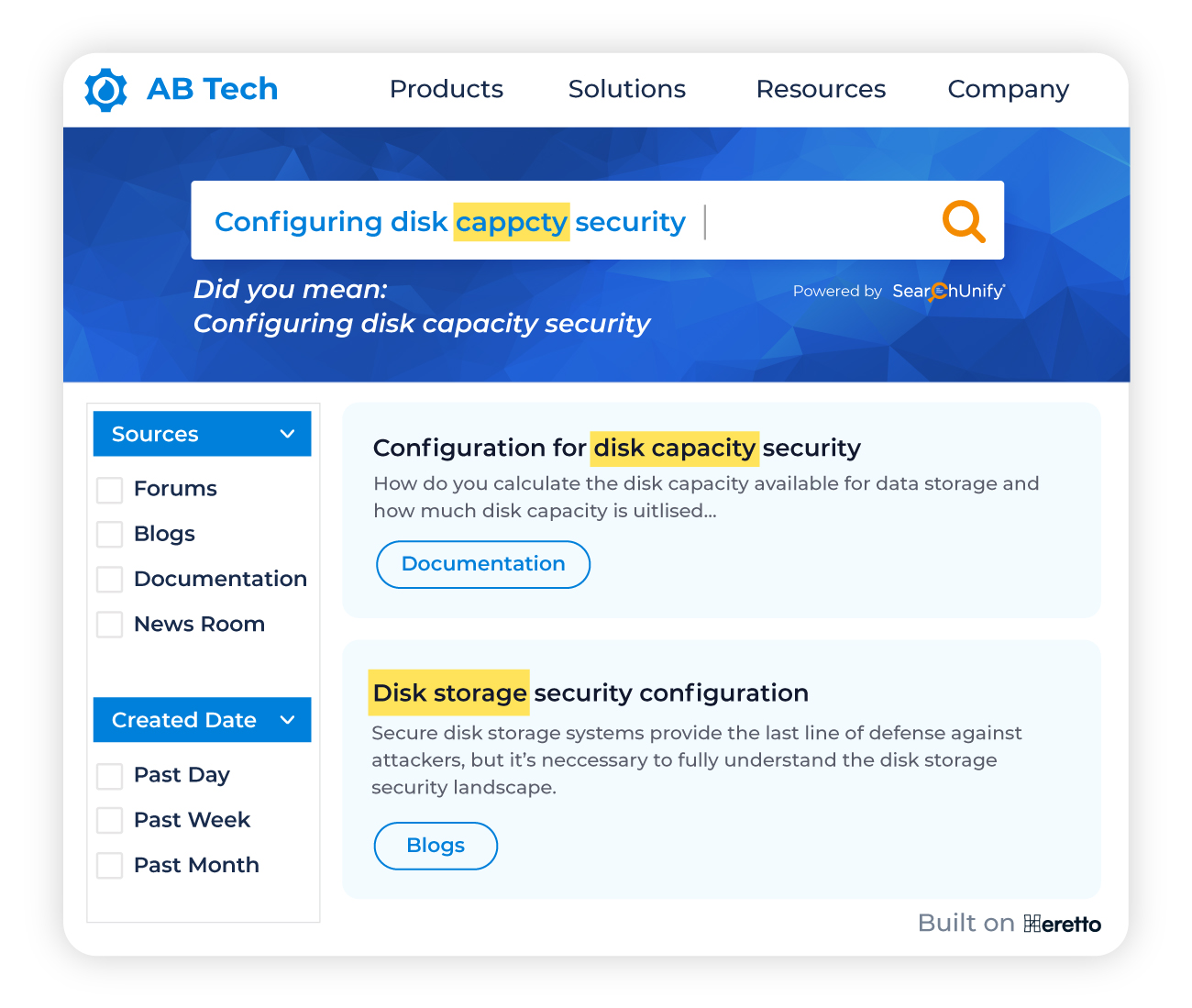Click the Documentation tag button

coord(483,564)
